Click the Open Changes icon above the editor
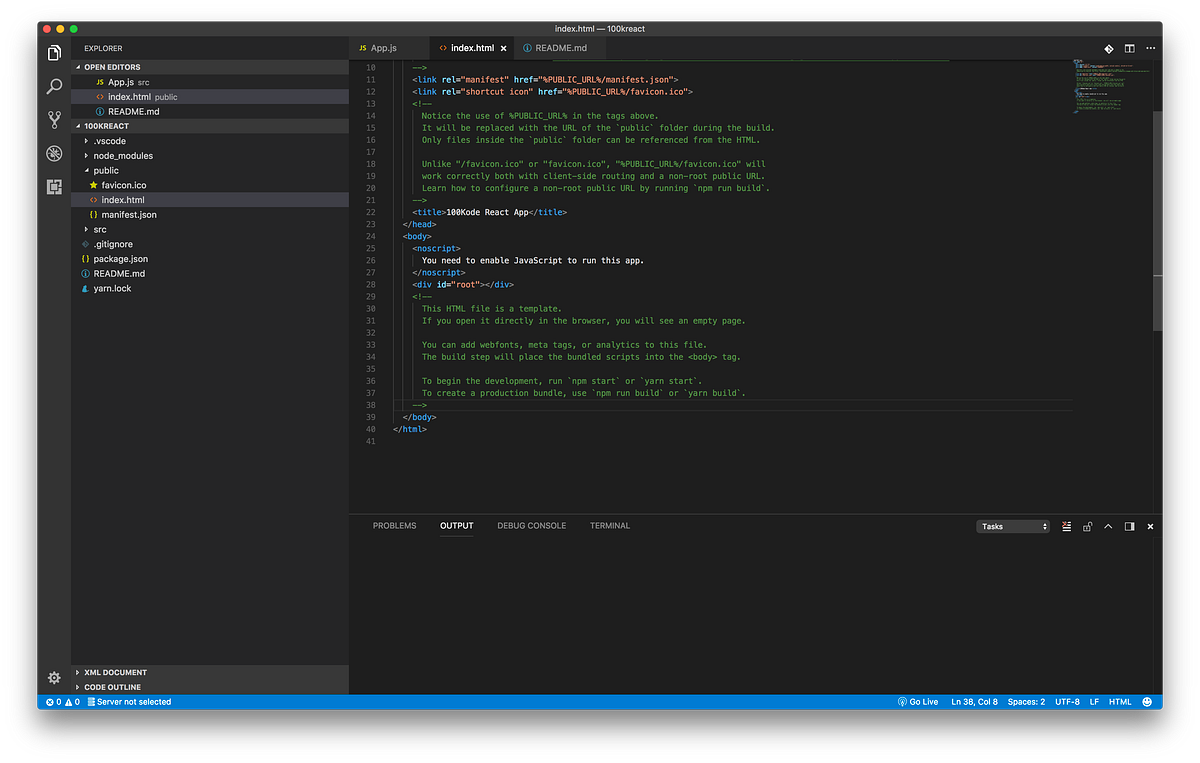Image resolution: width=1200 pixels, height=763 pixels. [1108, 48]
